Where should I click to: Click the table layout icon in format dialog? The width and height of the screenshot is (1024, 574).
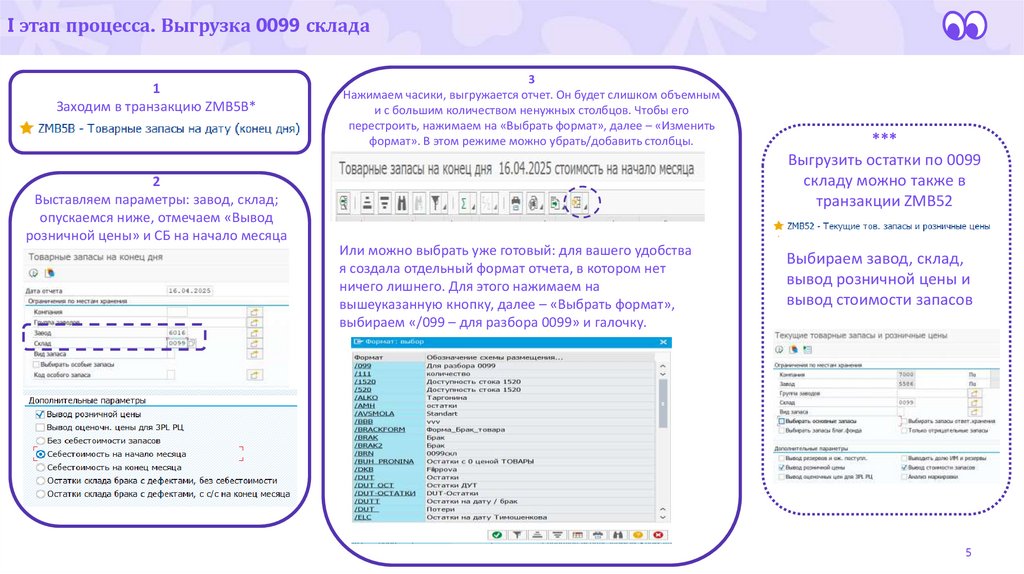(578, 535)
